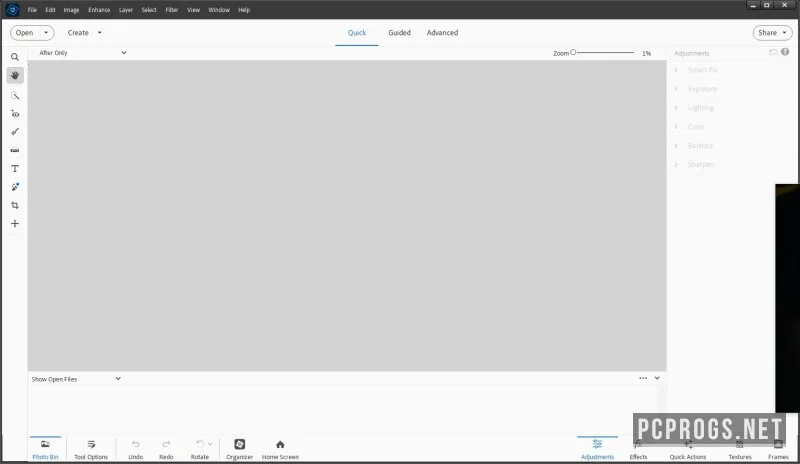800x464 pixels.
Task: Click the Photoshop Elements app logo
Action: 13,9
